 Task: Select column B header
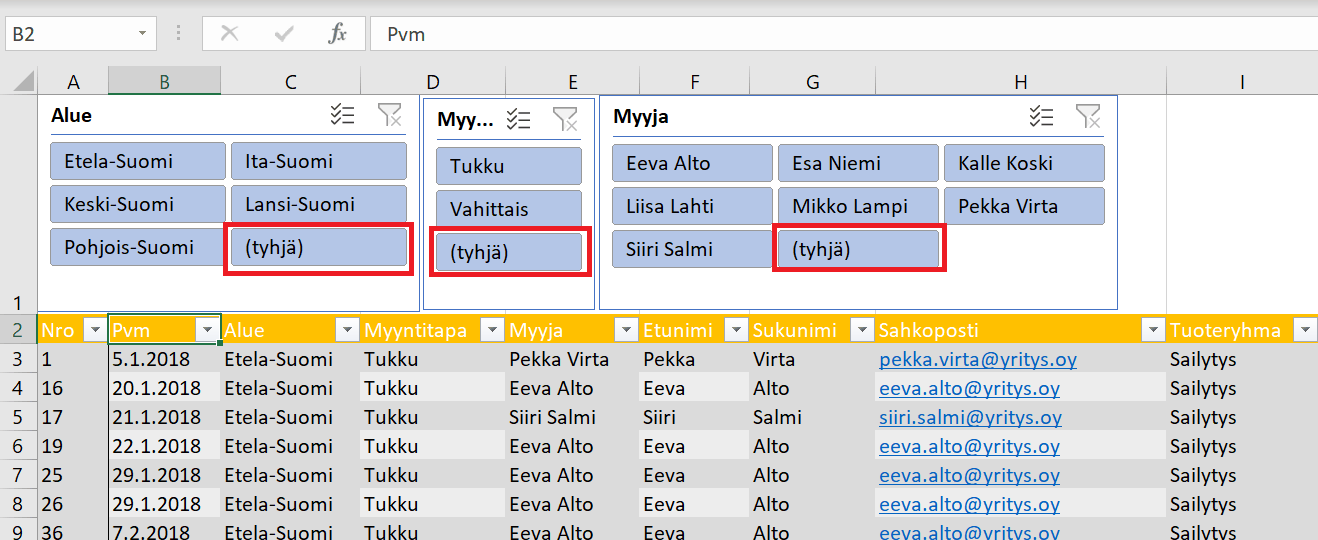[x=164, y=82]
